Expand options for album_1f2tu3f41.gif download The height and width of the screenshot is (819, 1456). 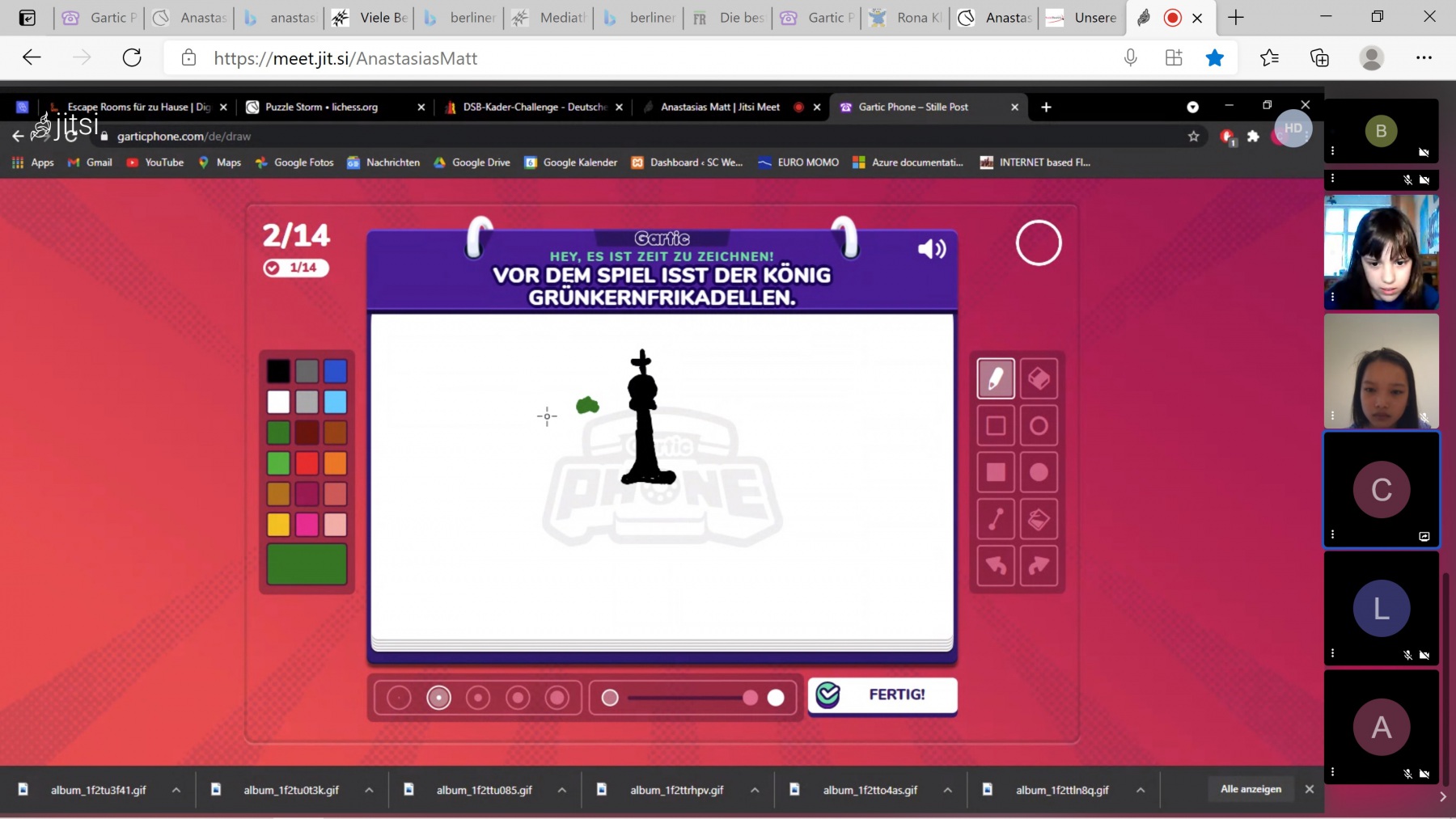click(176, 790)
